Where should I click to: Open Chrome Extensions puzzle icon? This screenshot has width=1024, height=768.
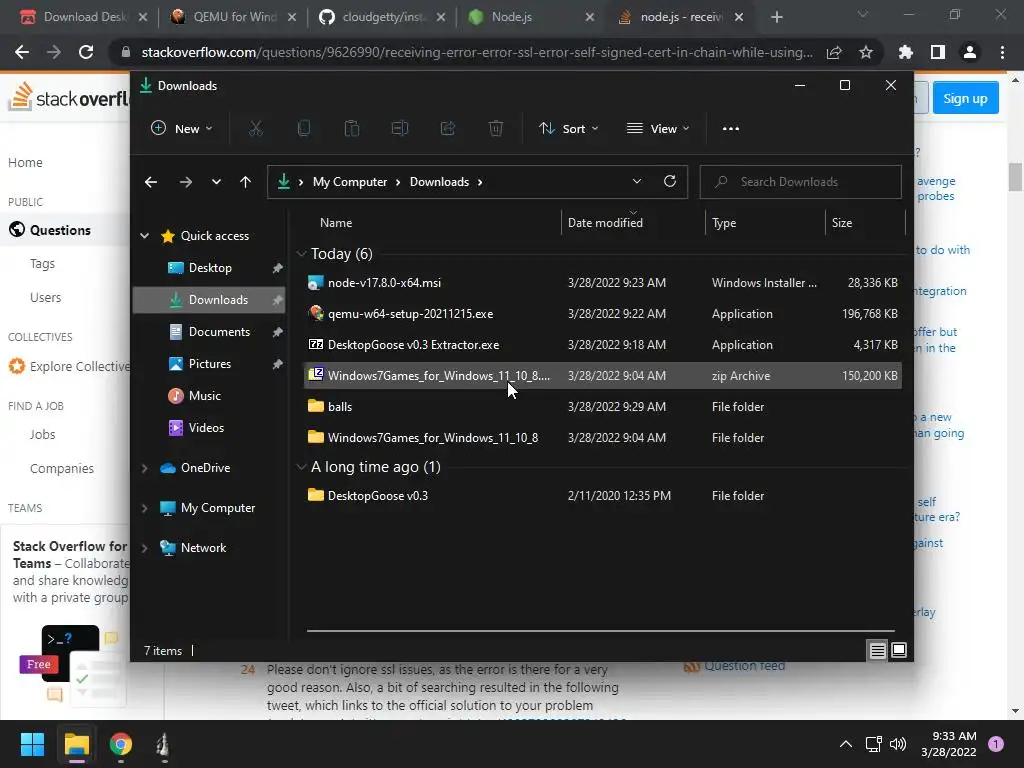(905, 52)
